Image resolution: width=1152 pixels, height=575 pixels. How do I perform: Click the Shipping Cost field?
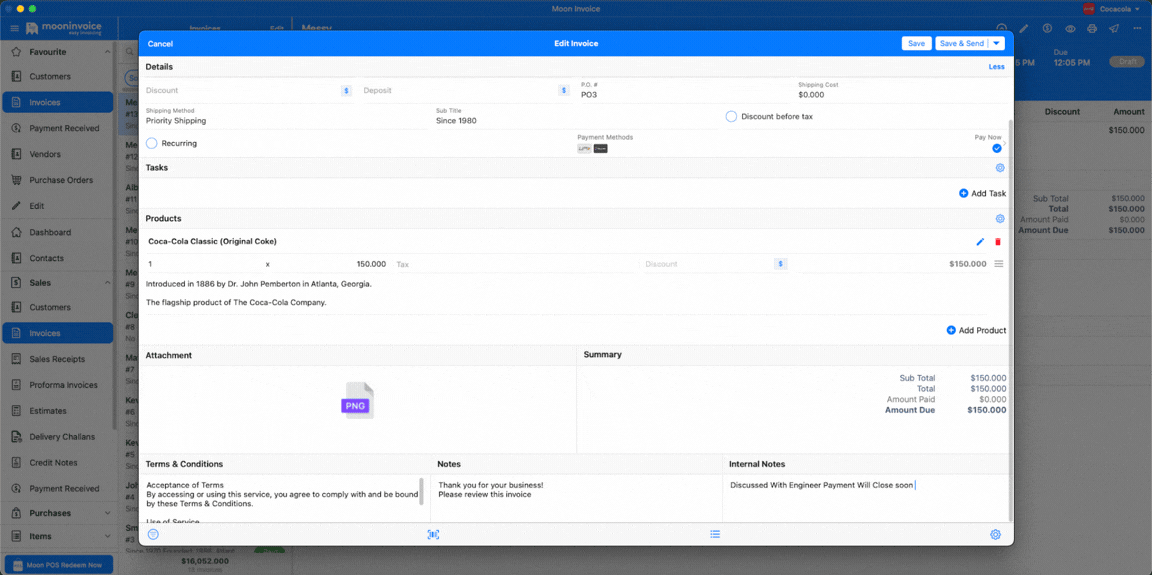tap(901, 90)
